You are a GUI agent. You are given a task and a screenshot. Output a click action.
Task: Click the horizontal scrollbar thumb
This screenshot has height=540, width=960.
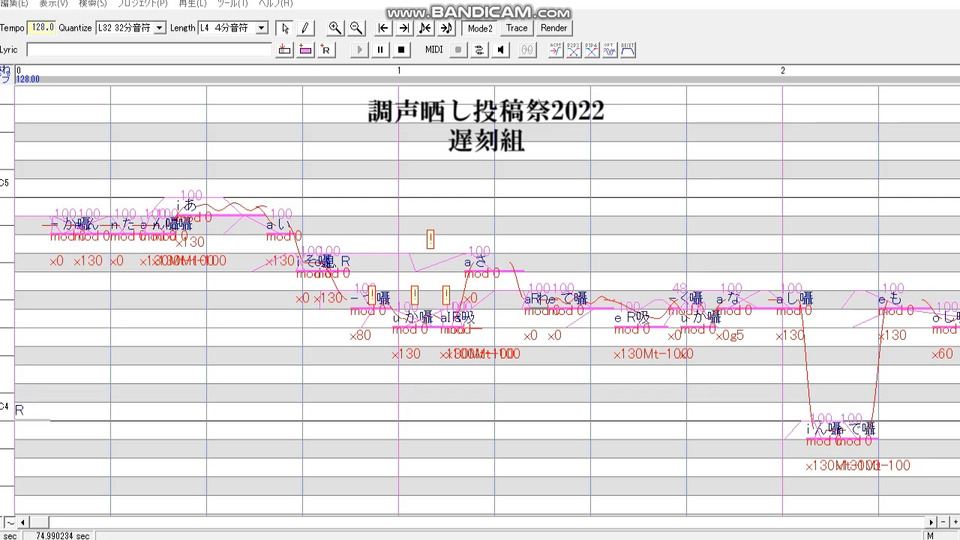click(39, 522)
